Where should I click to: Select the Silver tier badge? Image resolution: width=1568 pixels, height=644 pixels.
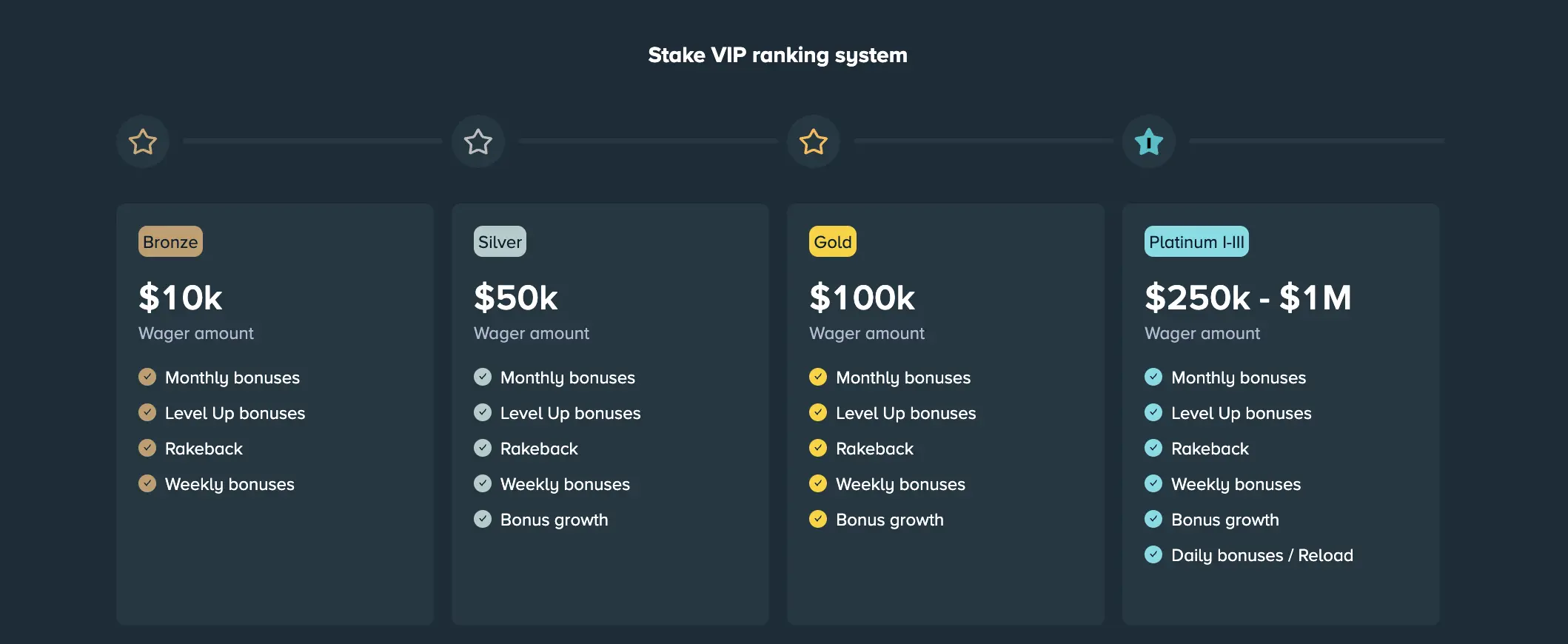point(500,241)
